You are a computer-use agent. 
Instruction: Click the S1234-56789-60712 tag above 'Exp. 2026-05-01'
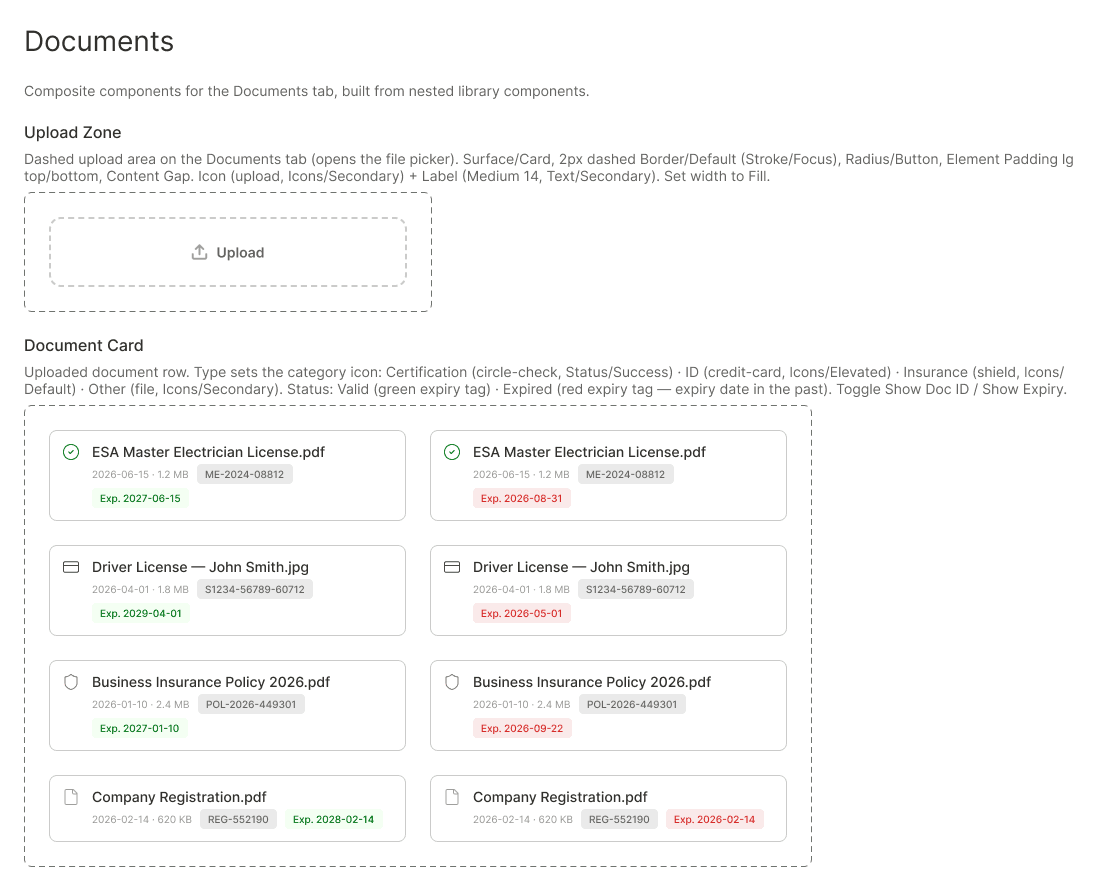click(636, 589)
